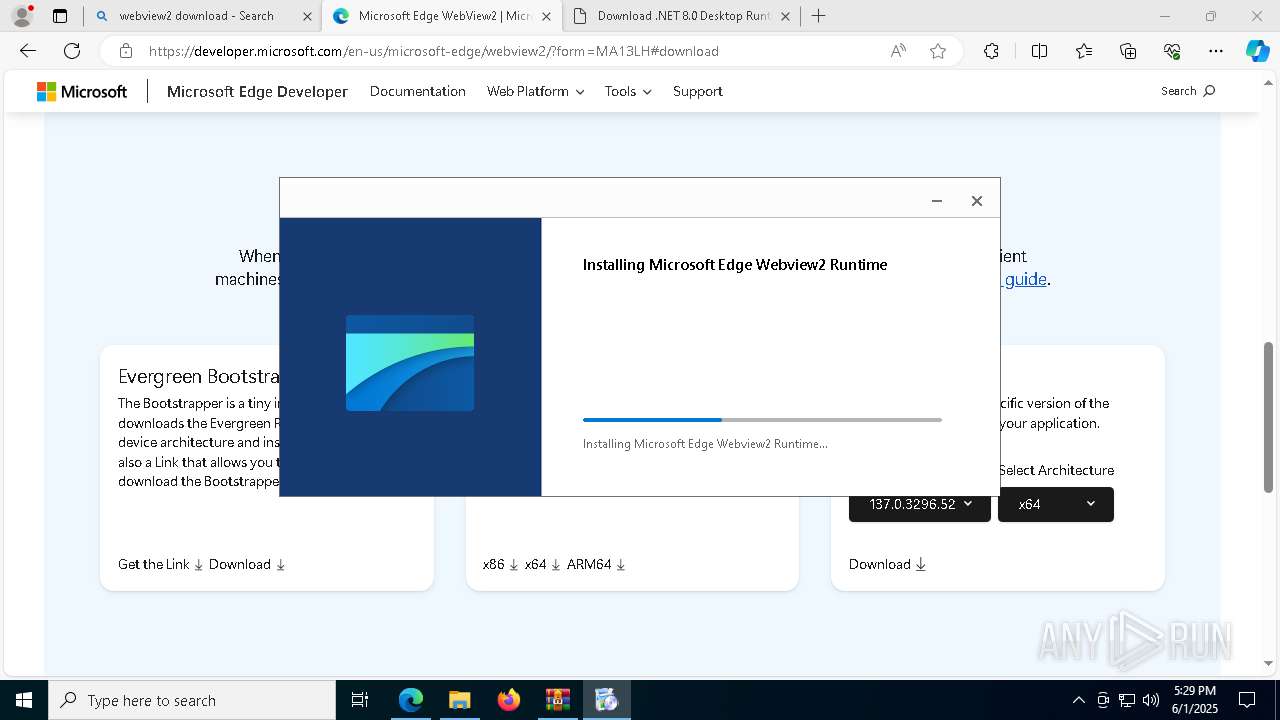Open the Extensions puzzle icon

point(991,51)
